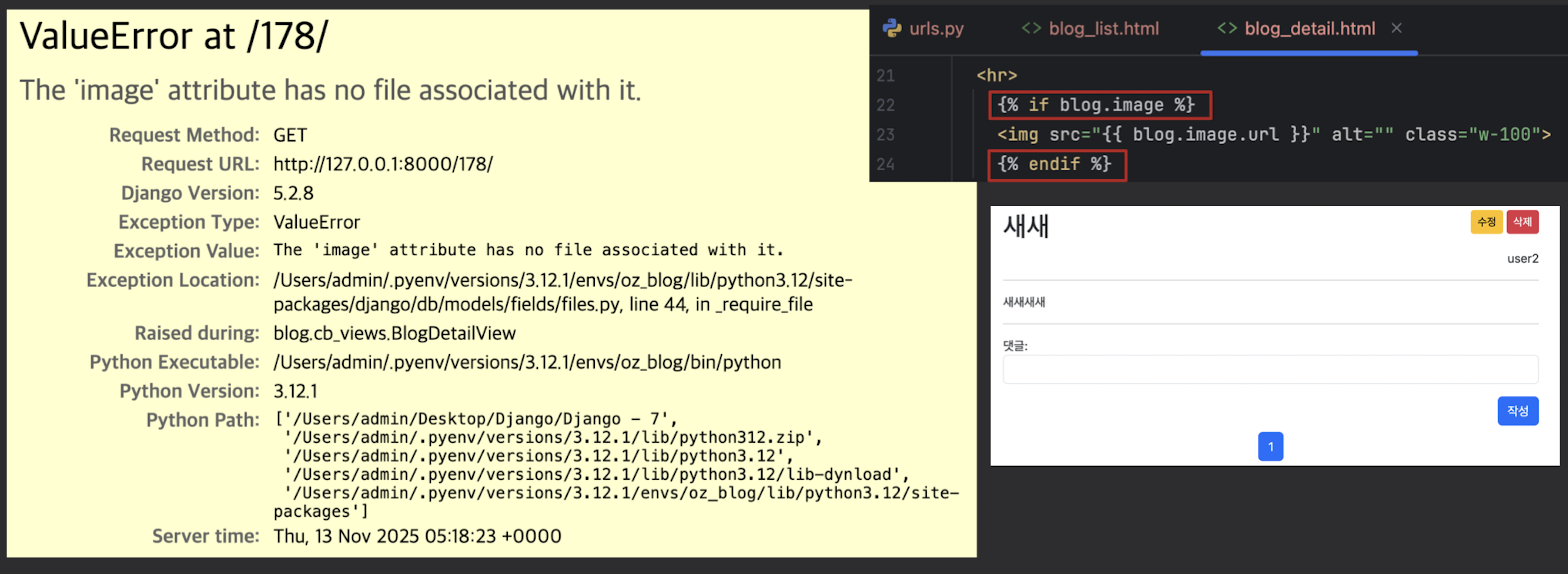Close the blog_detail.html tab
Screen dimensions: 1568x574
coord(1397,28)
